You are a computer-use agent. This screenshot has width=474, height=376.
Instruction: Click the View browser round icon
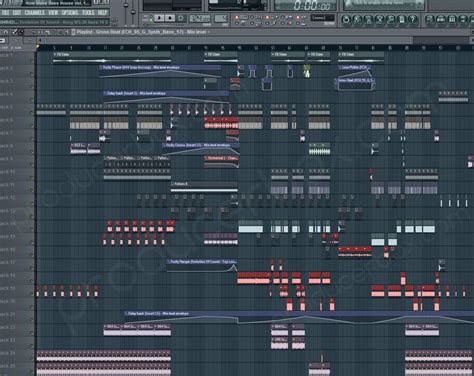point(463,19)
